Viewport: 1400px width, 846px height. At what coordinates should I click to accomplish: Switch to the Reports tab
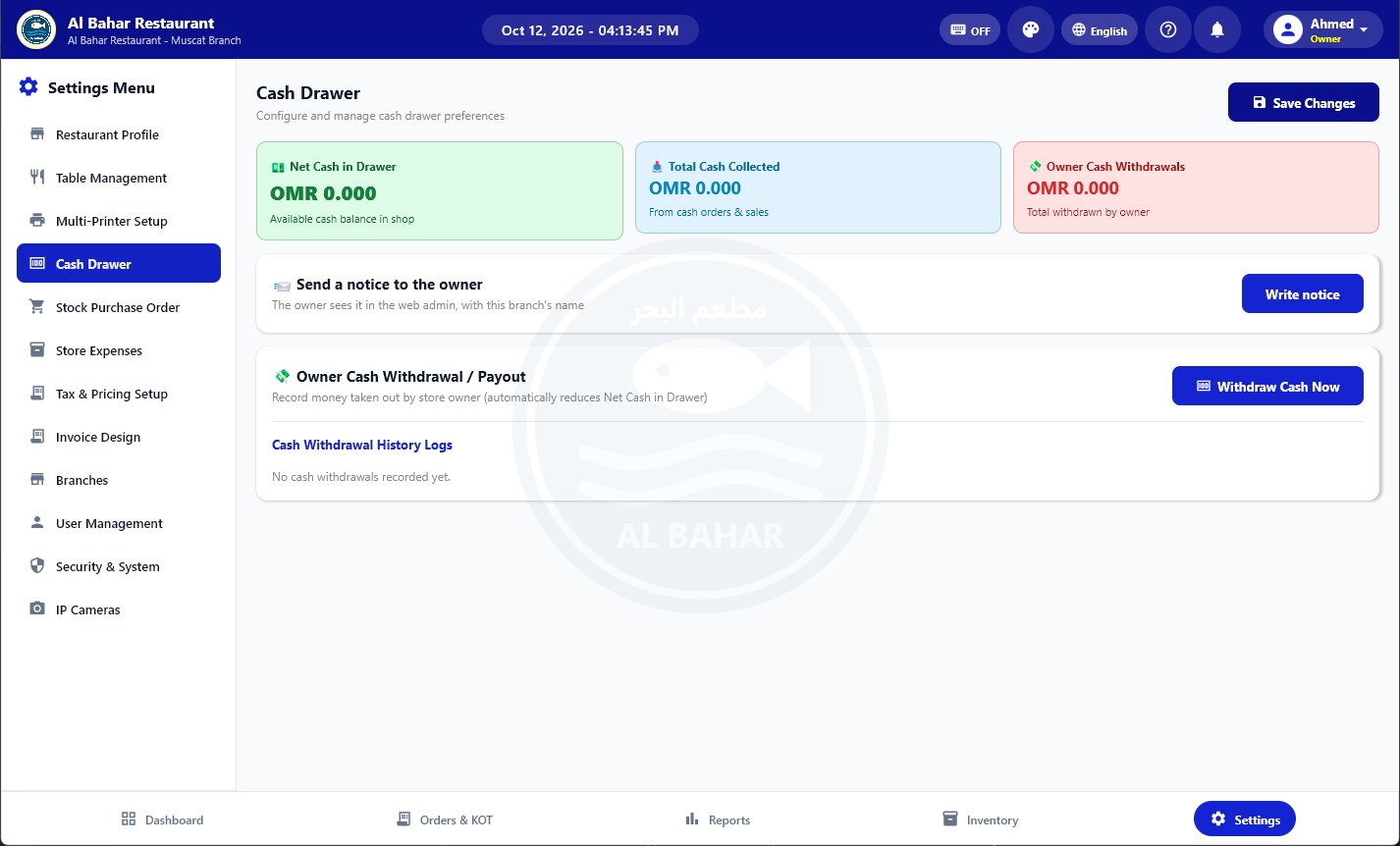click(x=718, y=820)
